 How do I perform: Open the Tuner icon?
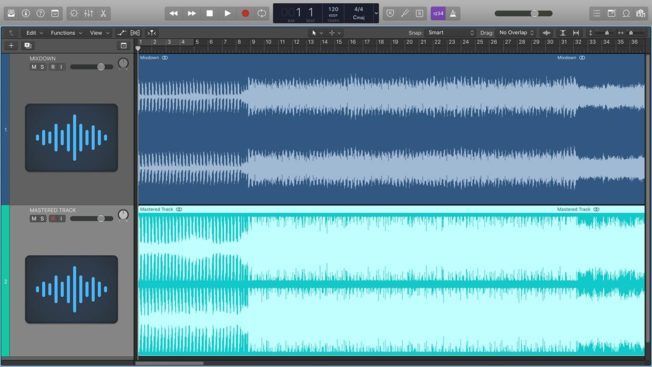coord(405,13)
